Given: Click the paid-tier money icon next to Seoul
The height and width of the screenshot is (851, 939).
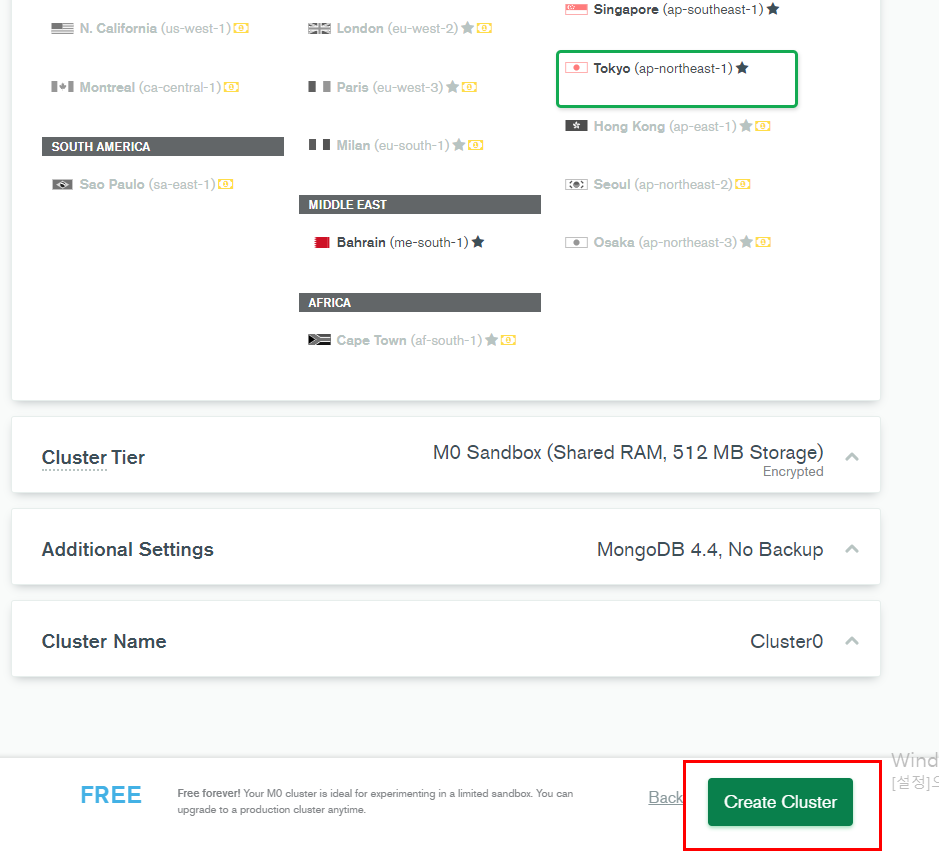Looking at the screenshot, I should (x=743, y=184).
